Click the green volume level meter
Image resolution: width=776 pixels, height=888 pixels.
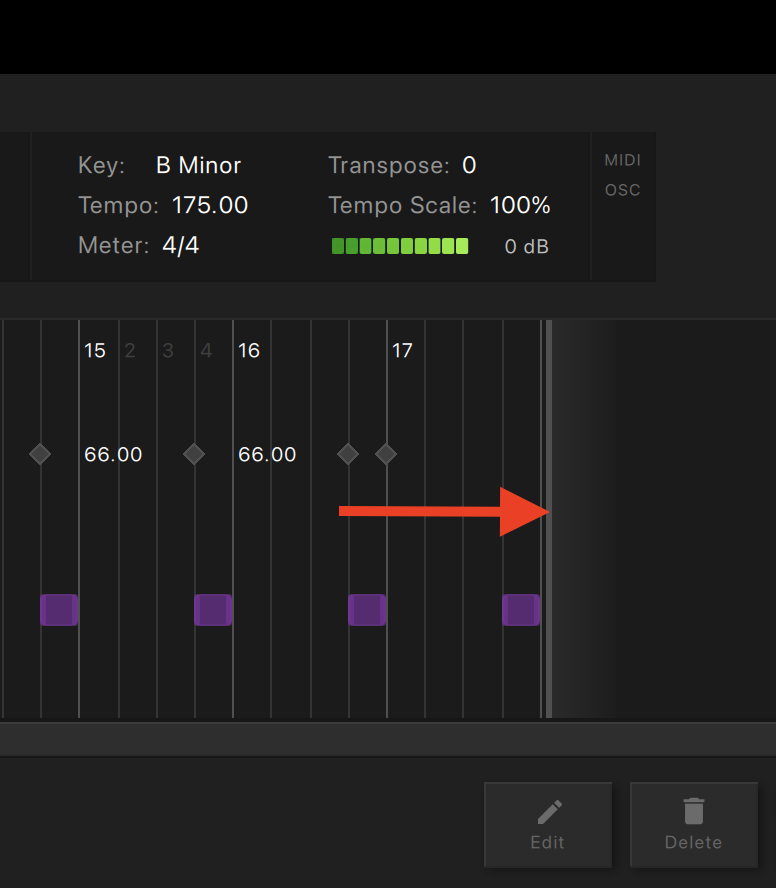(400, 246)
